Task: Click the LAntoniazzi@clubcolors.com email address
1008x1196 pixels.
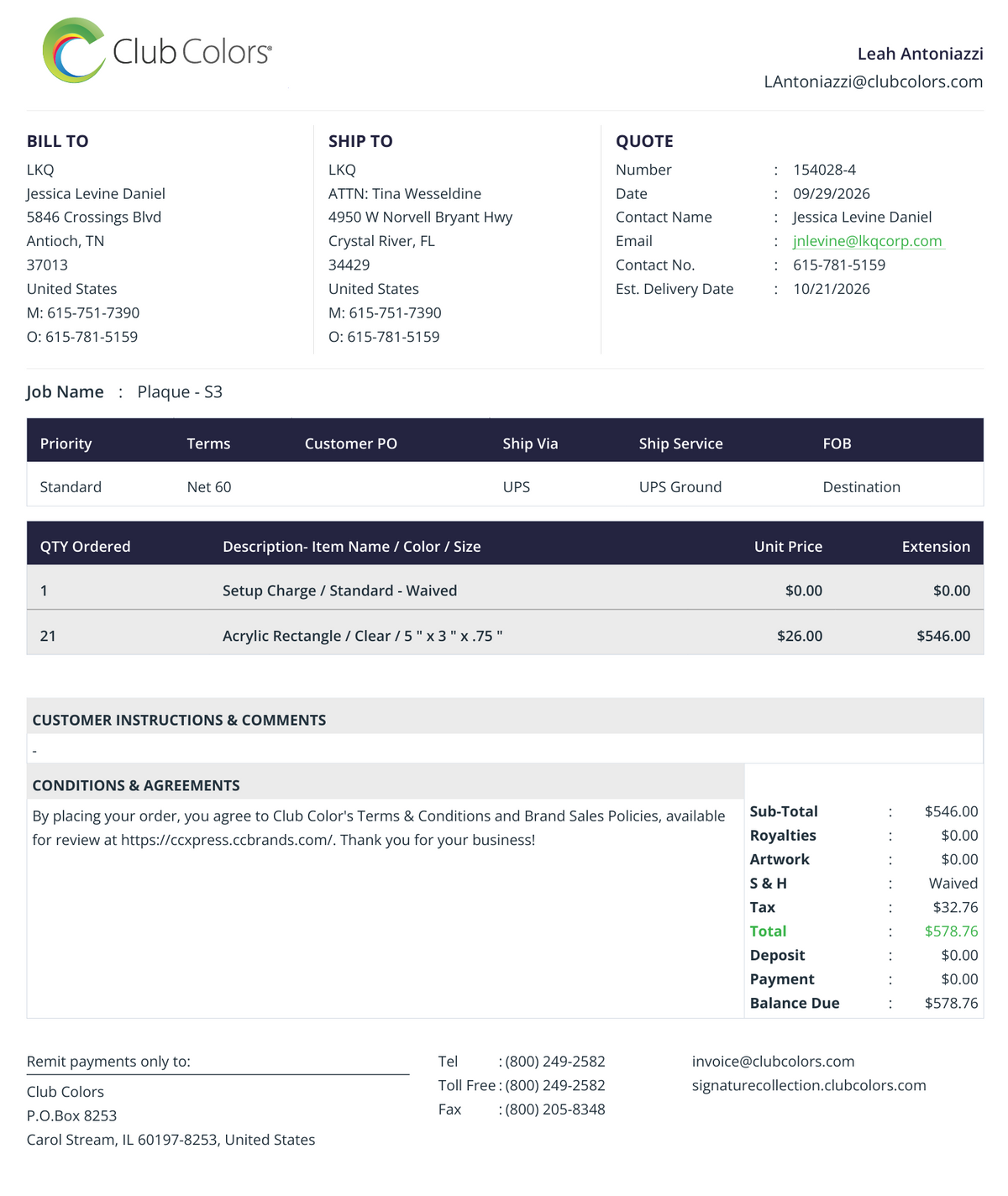Action: (874, 81)
